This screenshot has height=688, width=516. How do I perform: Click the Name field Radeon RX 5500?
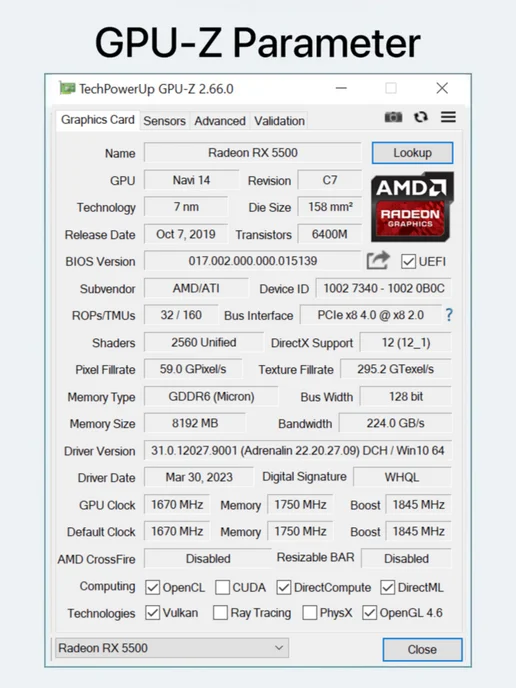pyautogui.click(x=253, y=153)
